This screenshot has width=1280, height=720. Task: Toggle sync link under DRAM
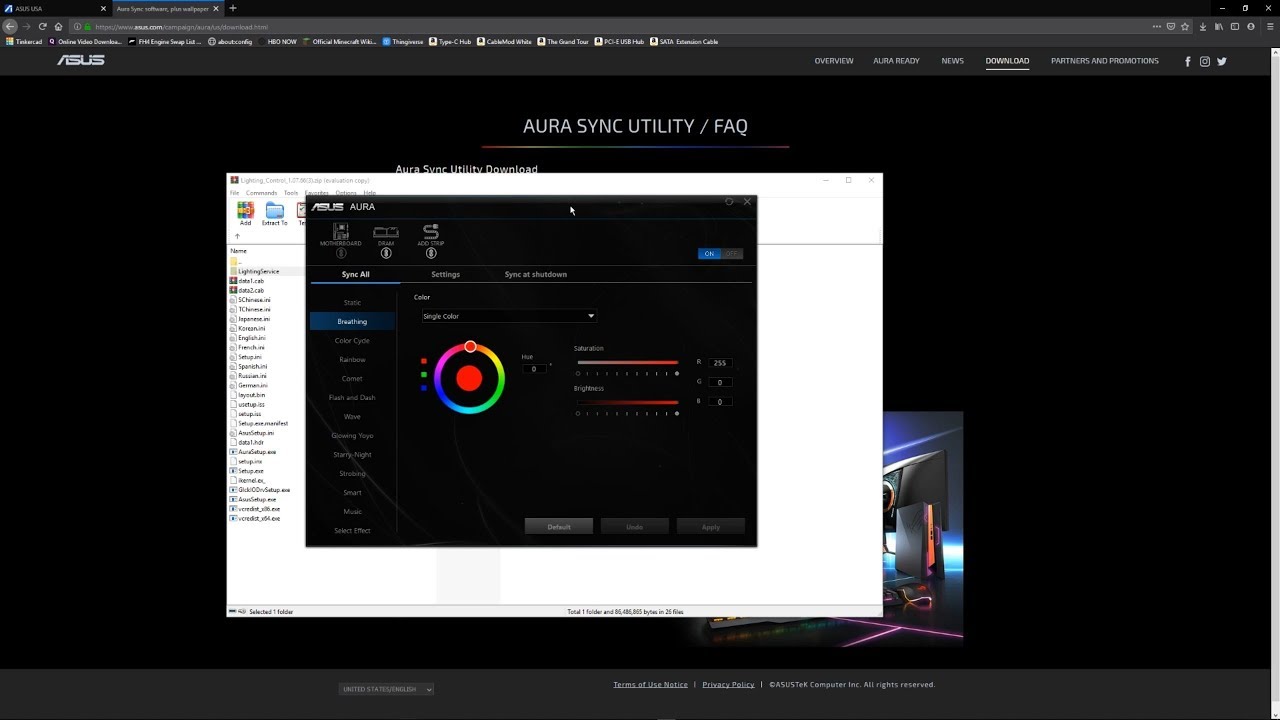[386, 253]
